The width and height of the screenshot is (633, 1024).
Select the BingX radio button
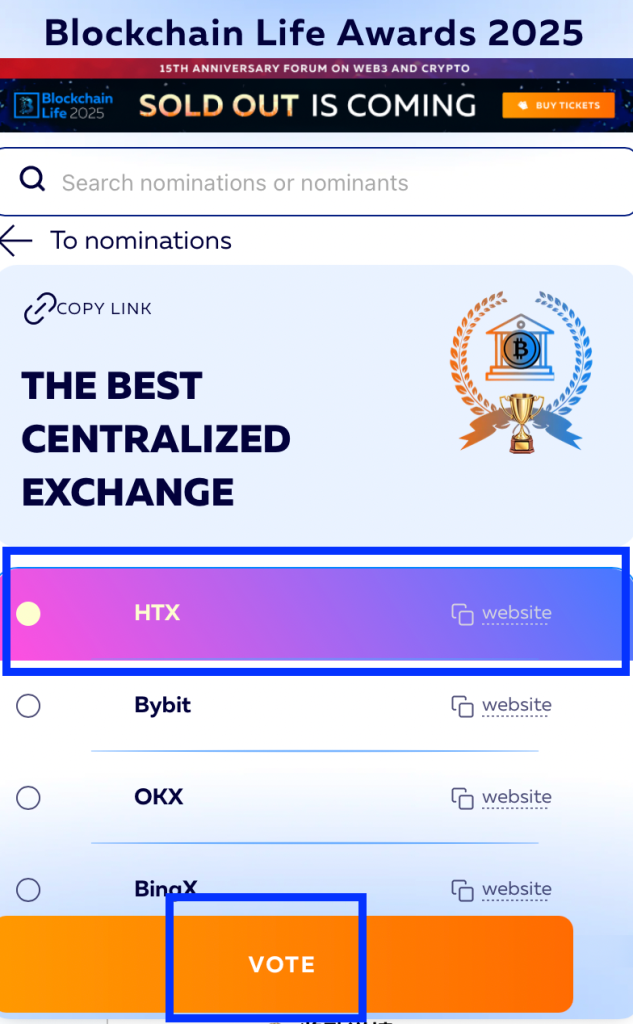[29, 889]
